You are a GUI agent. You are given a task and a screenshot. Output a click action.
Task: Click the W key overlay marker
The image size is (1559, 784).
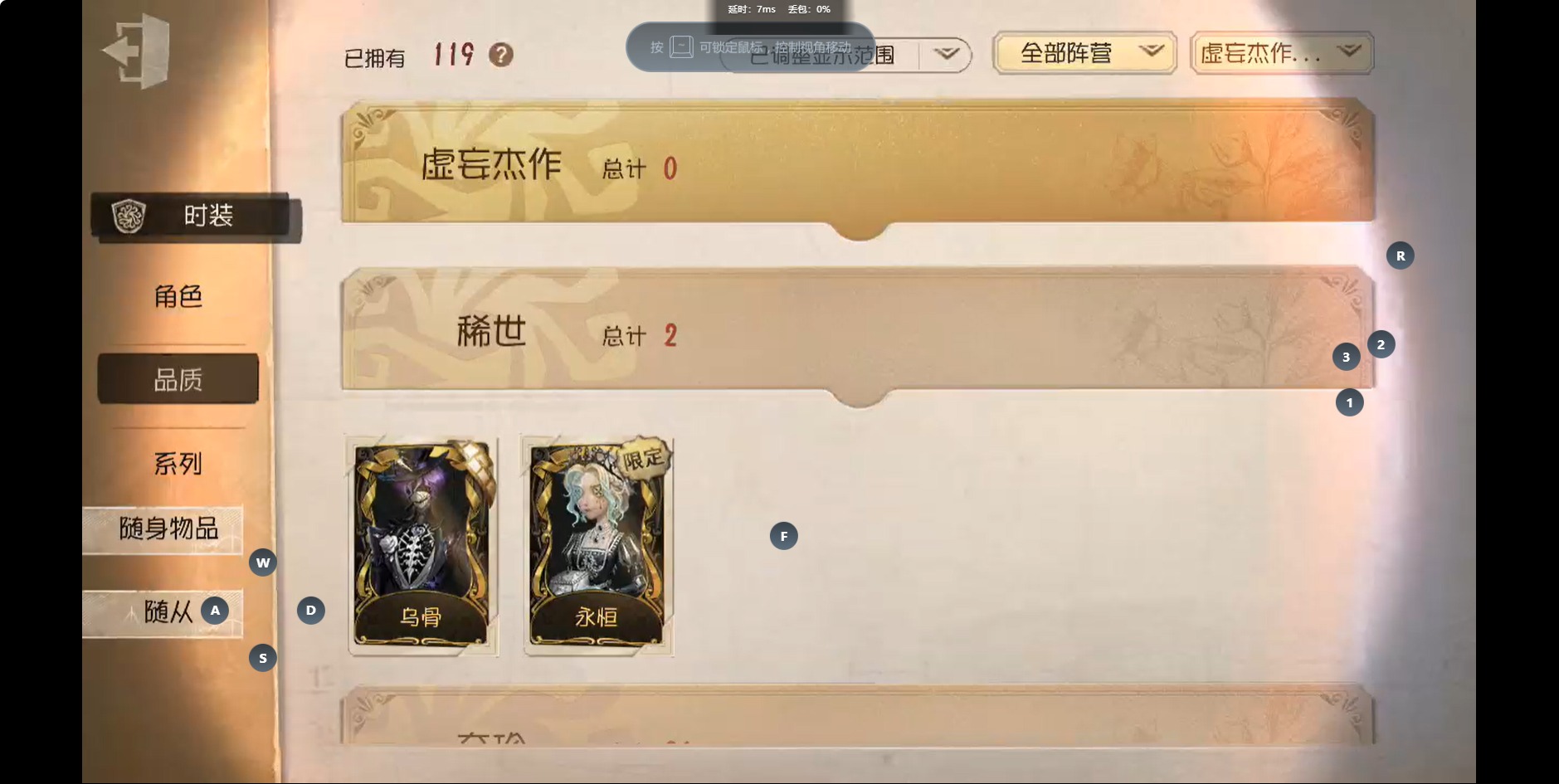tap(263, 562)
